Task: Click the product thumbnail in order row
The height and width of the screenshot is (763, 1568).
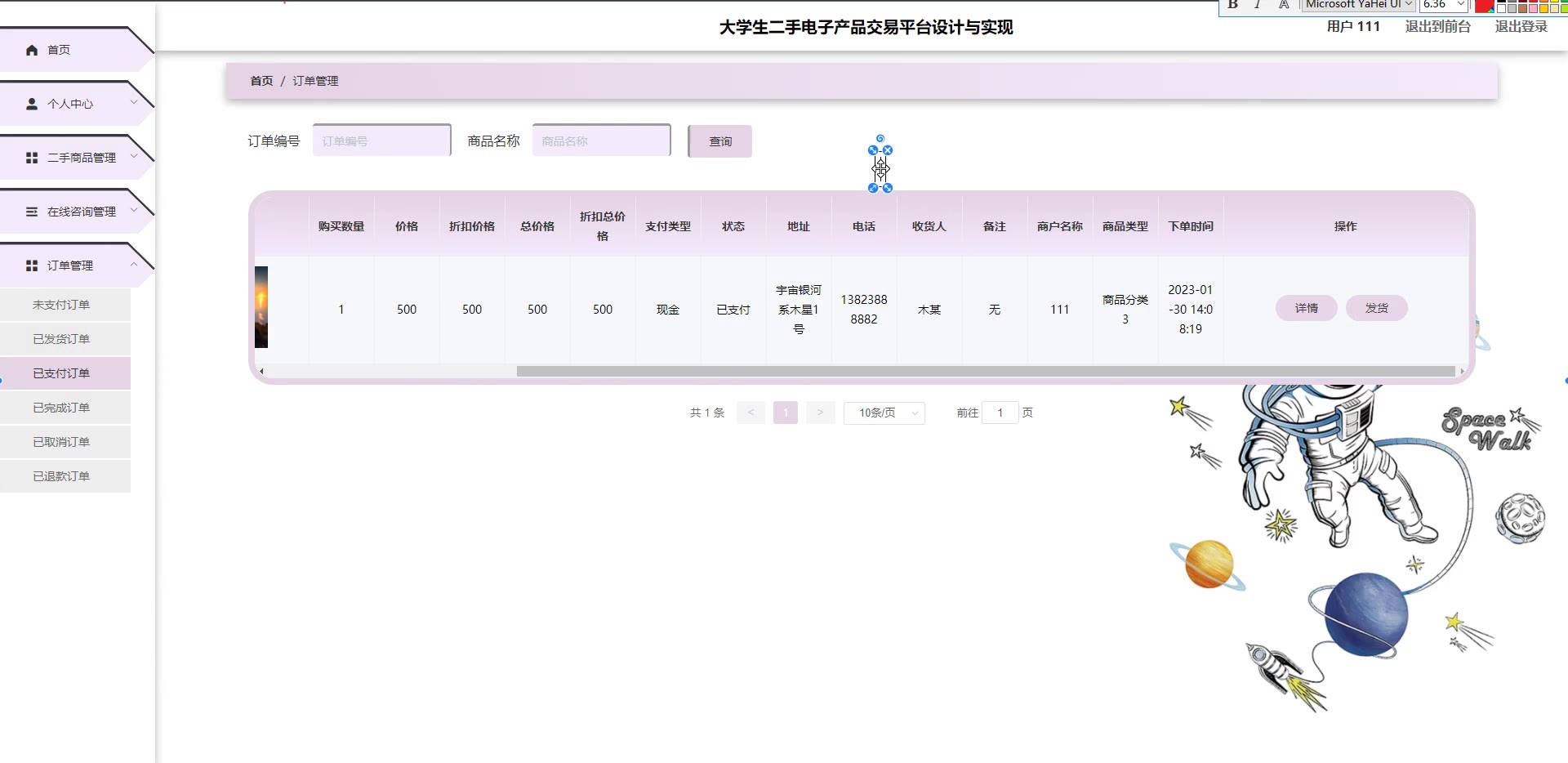Action: click(x=261, y=307)
